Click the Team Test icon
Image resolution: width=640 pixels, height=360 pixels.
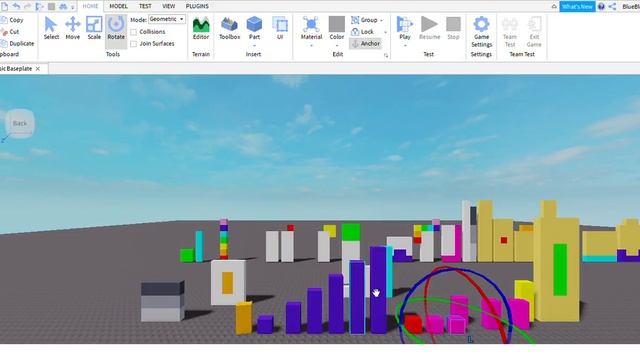(510, 24)
